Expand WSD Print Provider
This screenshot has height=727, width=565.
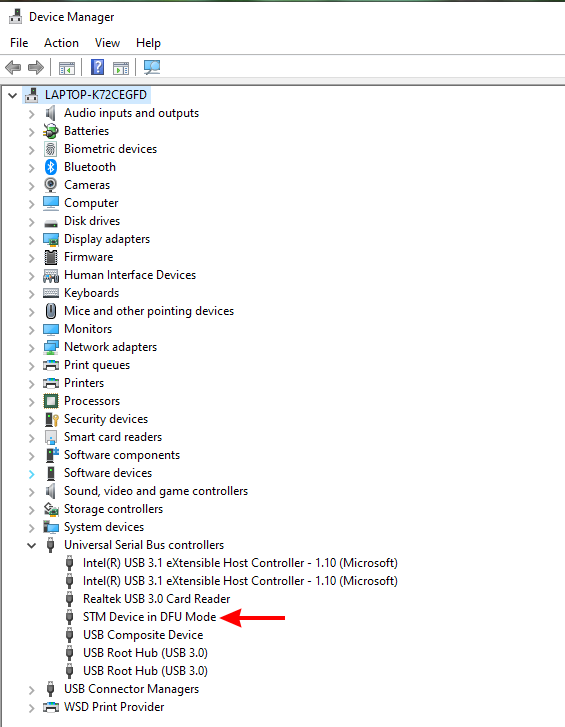tap(32, 708)
